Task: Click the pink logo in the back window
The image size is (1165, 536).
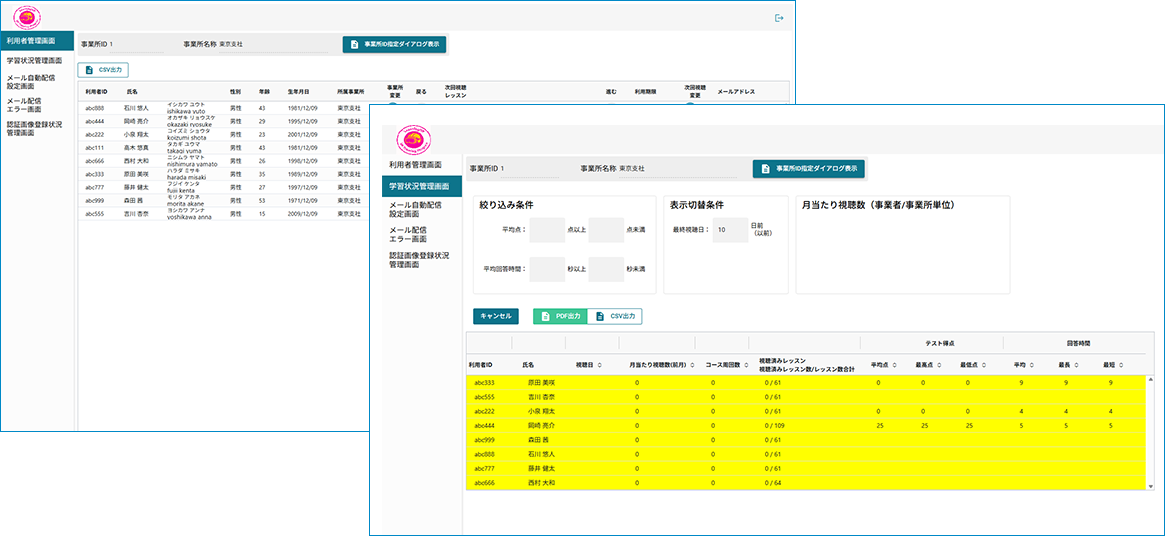Action: pyautogui.click(x=27, y=17)
